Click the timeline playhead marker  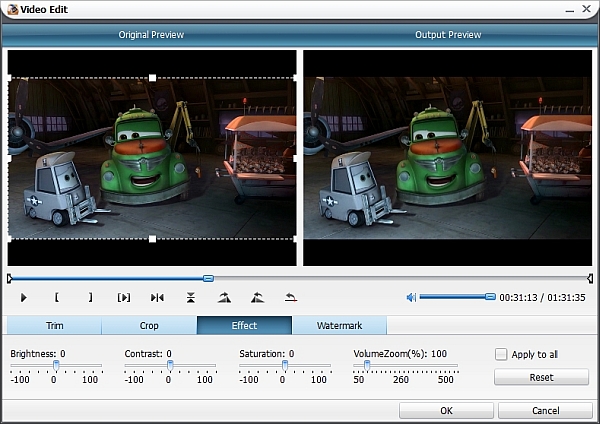[208, 278]
